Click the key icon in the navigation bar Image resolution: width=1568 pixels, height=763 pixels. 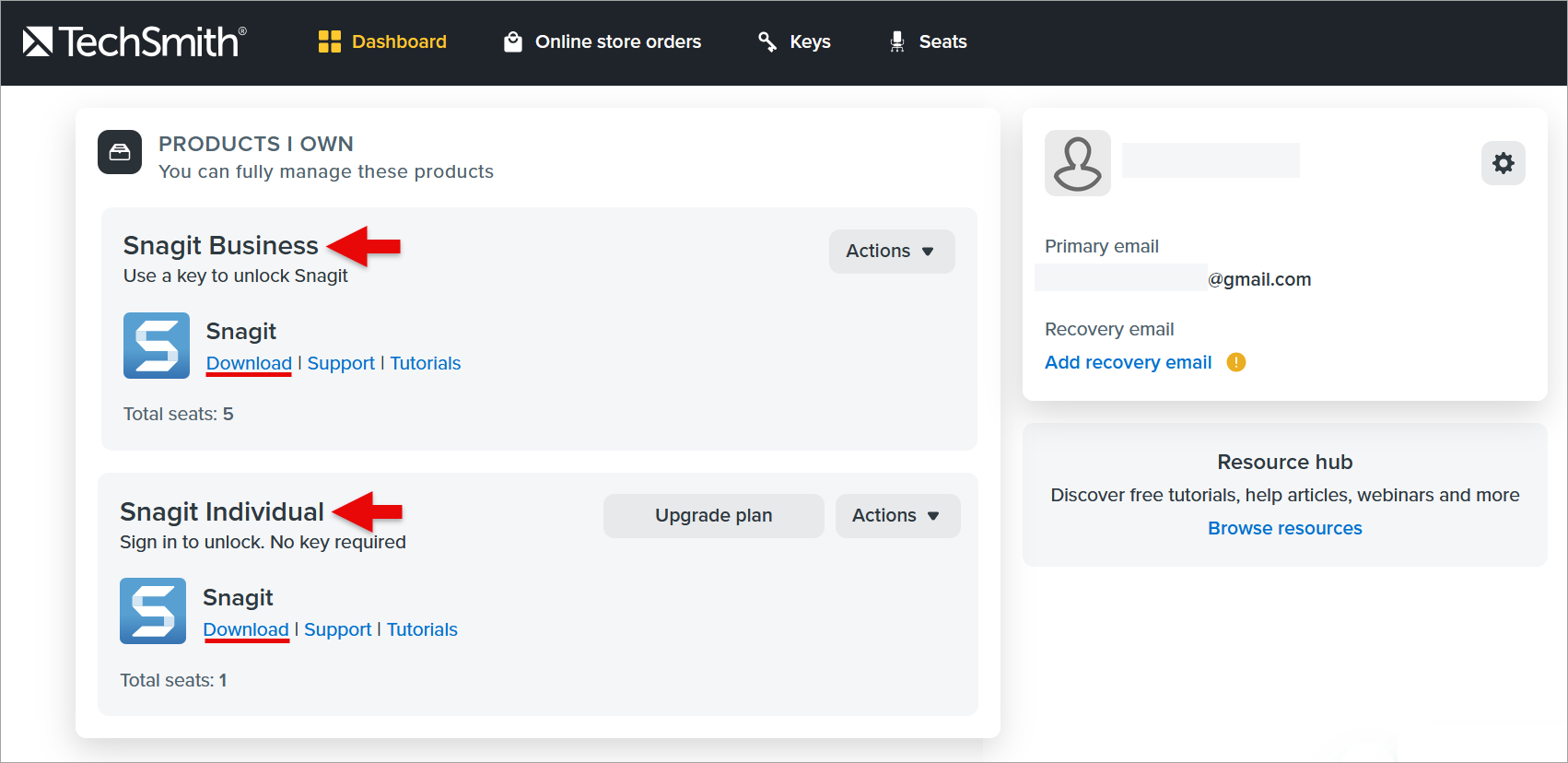pyautogui.click(x=767, y=41)
